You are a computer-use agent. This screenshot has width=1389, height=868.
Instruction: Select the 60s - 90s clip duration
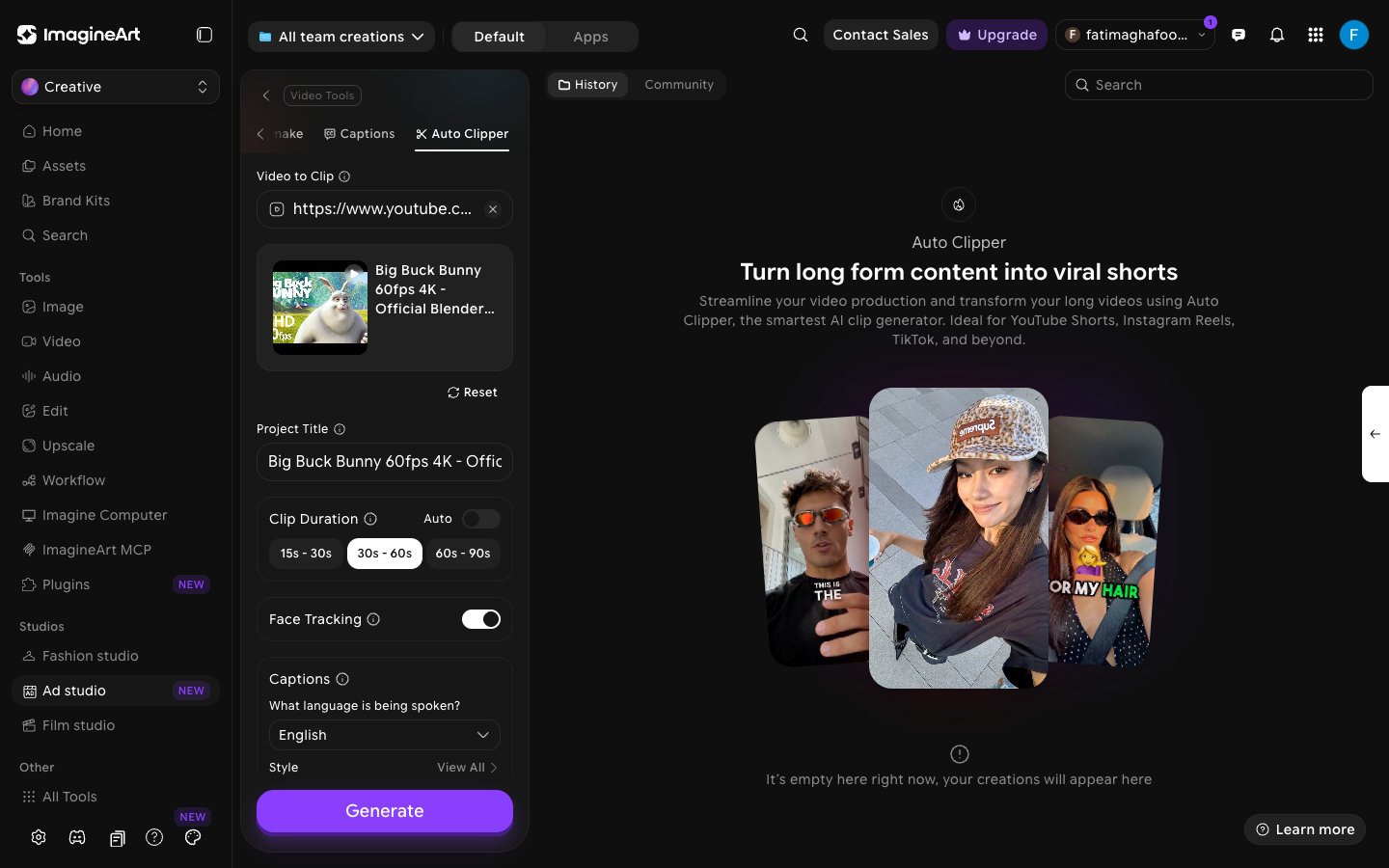(463, 554)
